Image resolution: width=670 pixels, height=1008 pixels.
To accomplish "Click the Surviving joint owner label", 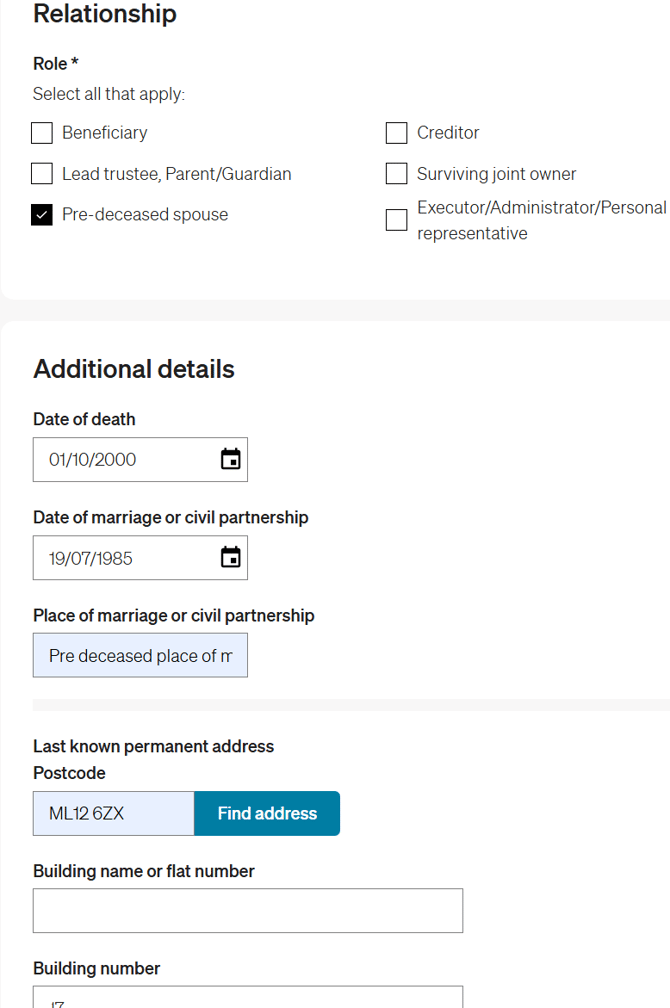I will coord(496,174).
